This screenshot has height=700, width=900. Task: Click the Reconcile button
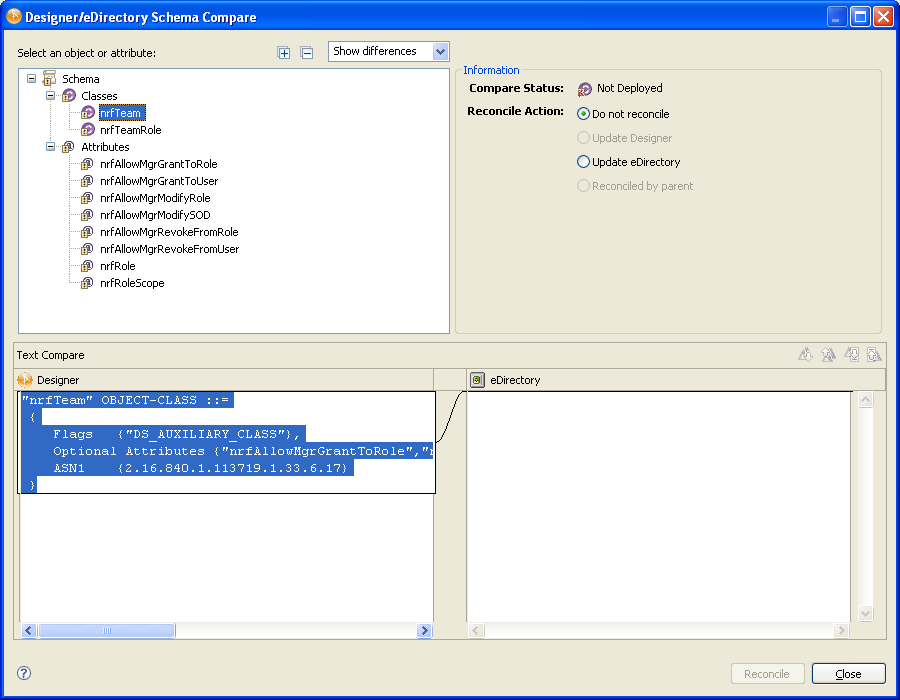[x=766, y=674]
